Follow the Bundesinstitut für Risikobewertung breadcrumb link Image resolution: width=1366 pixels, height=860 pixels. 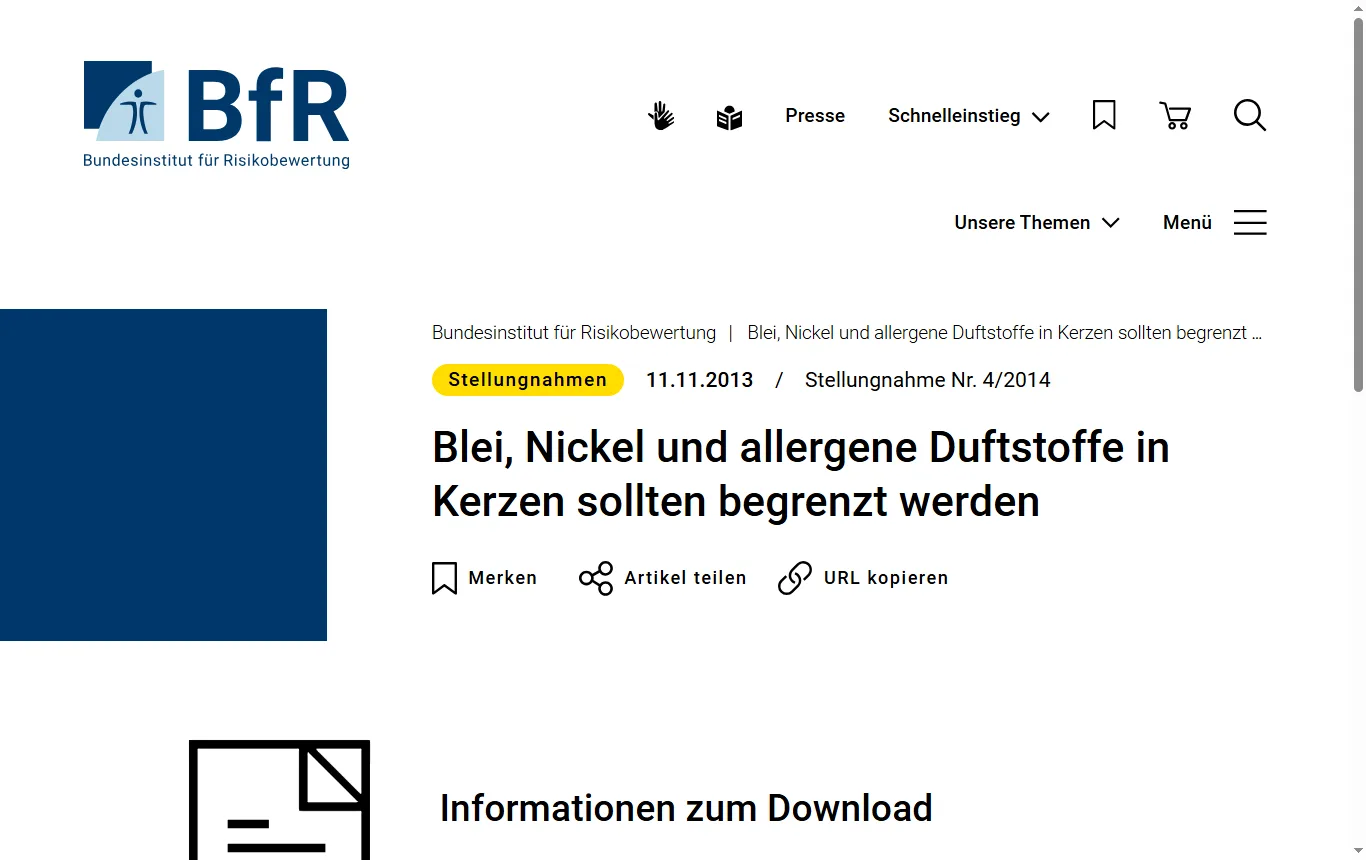(574, 333)
